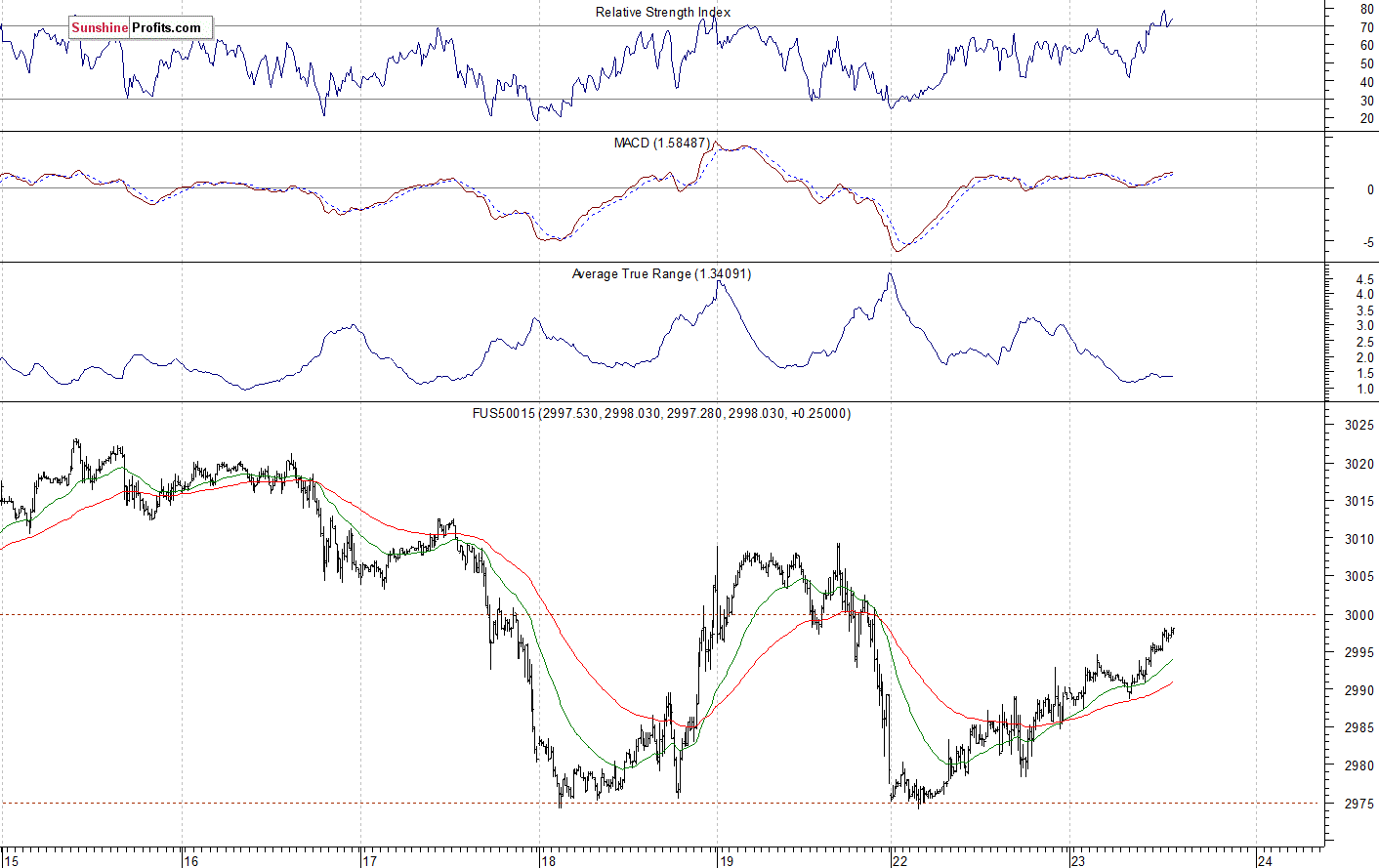Click the ATR 2.5 axis value

[1364, 343]
